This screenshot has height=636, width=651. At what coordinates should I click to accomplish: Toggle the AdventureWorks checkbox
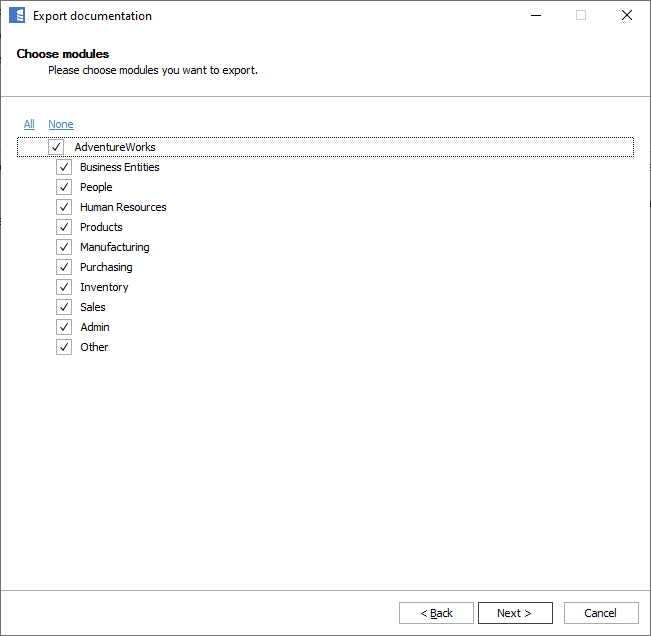pos(56,147)
